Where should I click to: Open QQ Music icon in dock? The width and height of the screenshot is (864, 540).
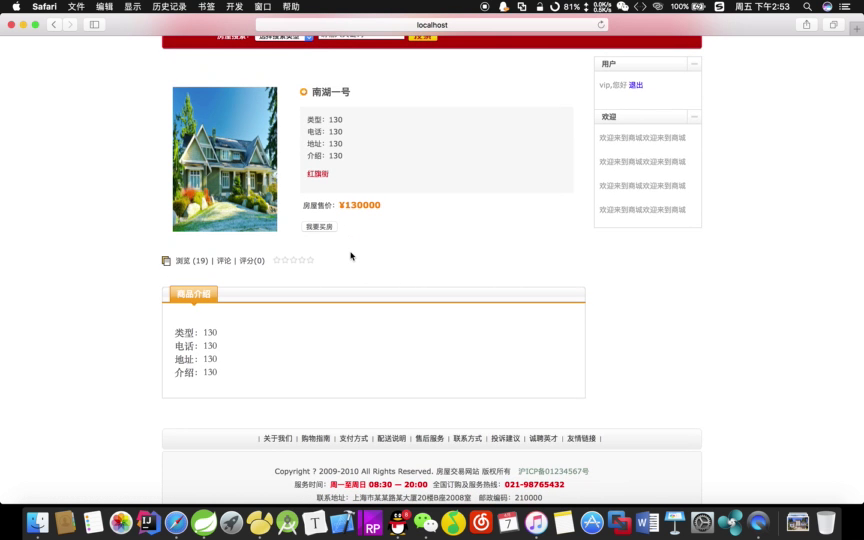(453, 522)
